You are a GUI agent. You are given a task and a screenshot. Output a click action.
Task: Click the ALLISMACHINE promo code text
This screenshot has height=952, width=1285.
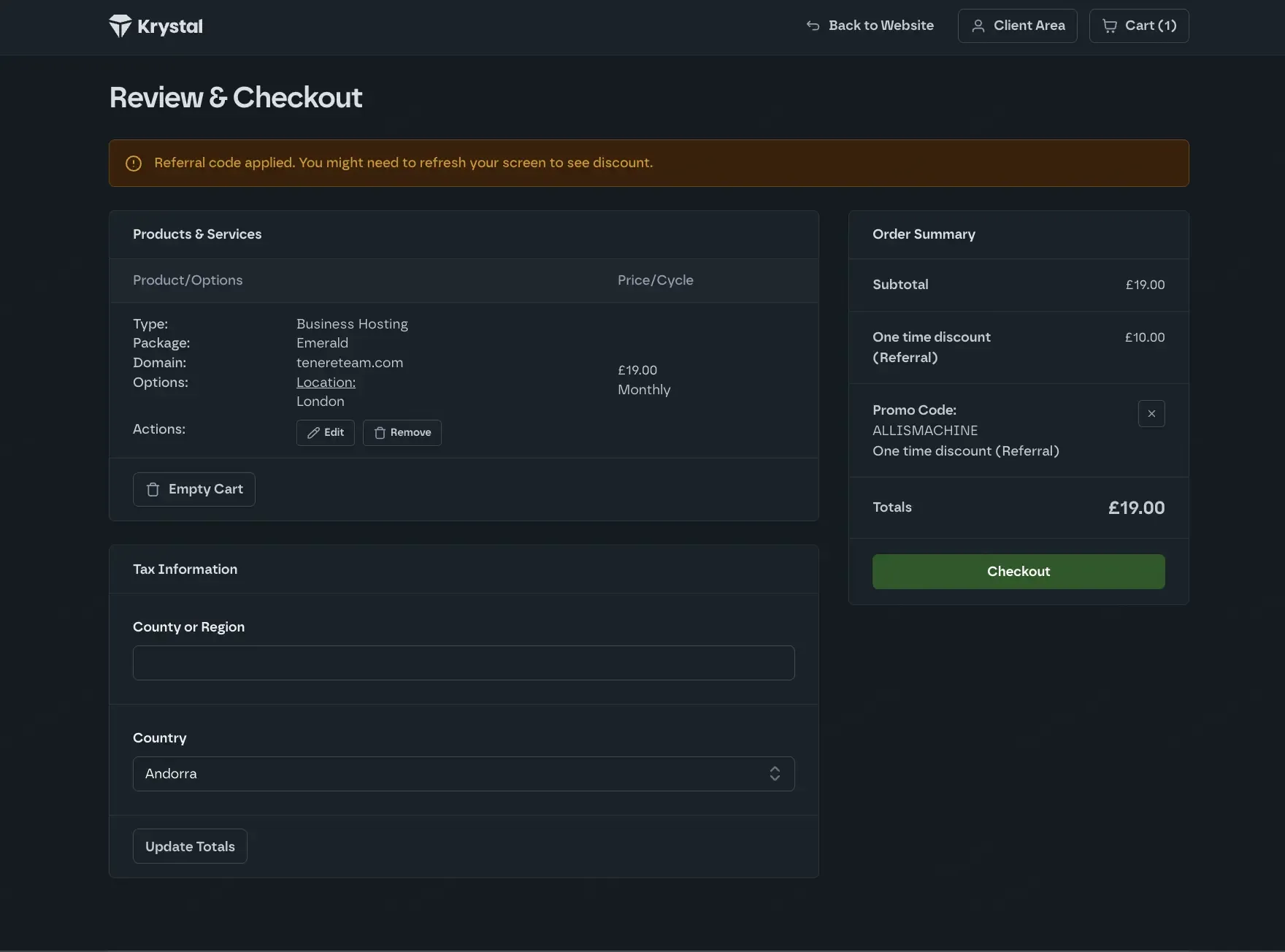click(x=925, y=431)
